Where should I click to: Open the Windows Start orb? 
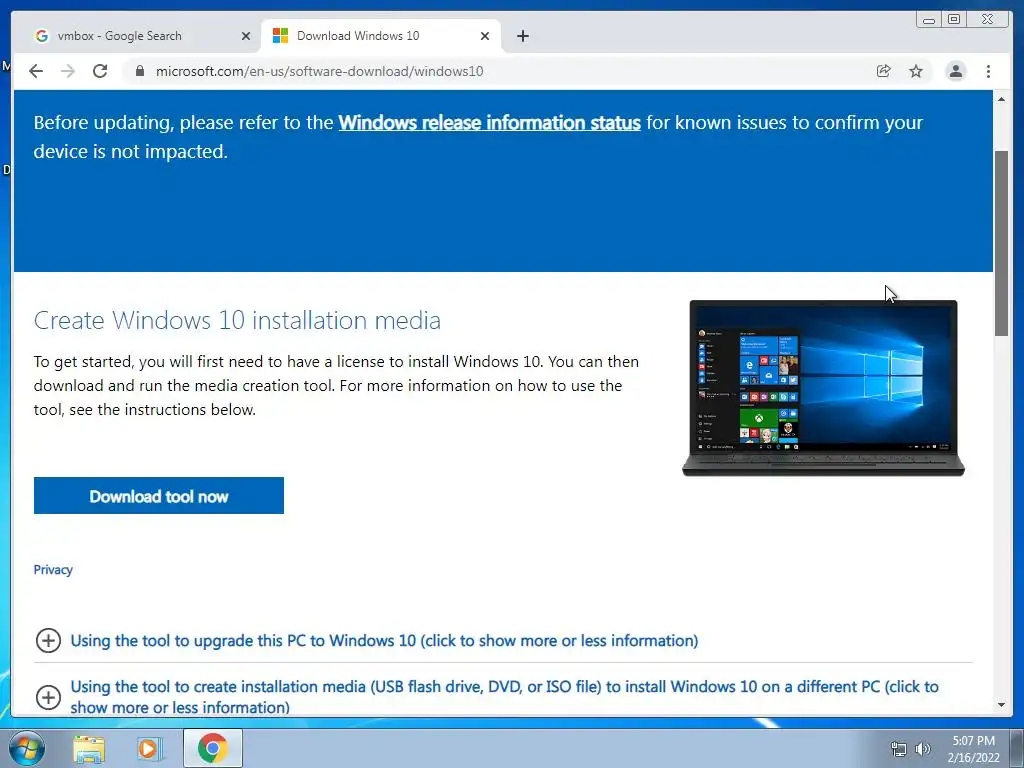point(27,748)
